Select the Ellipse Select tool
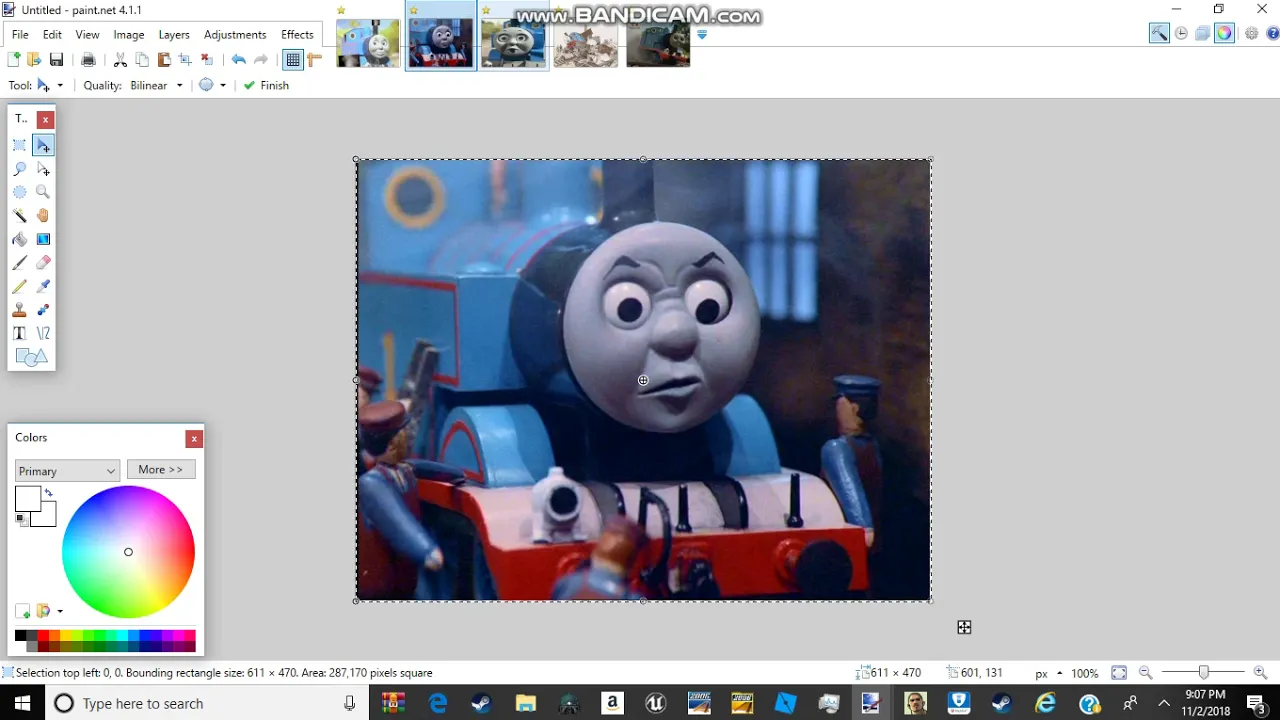1280x720 pixels. coord(19,192)
